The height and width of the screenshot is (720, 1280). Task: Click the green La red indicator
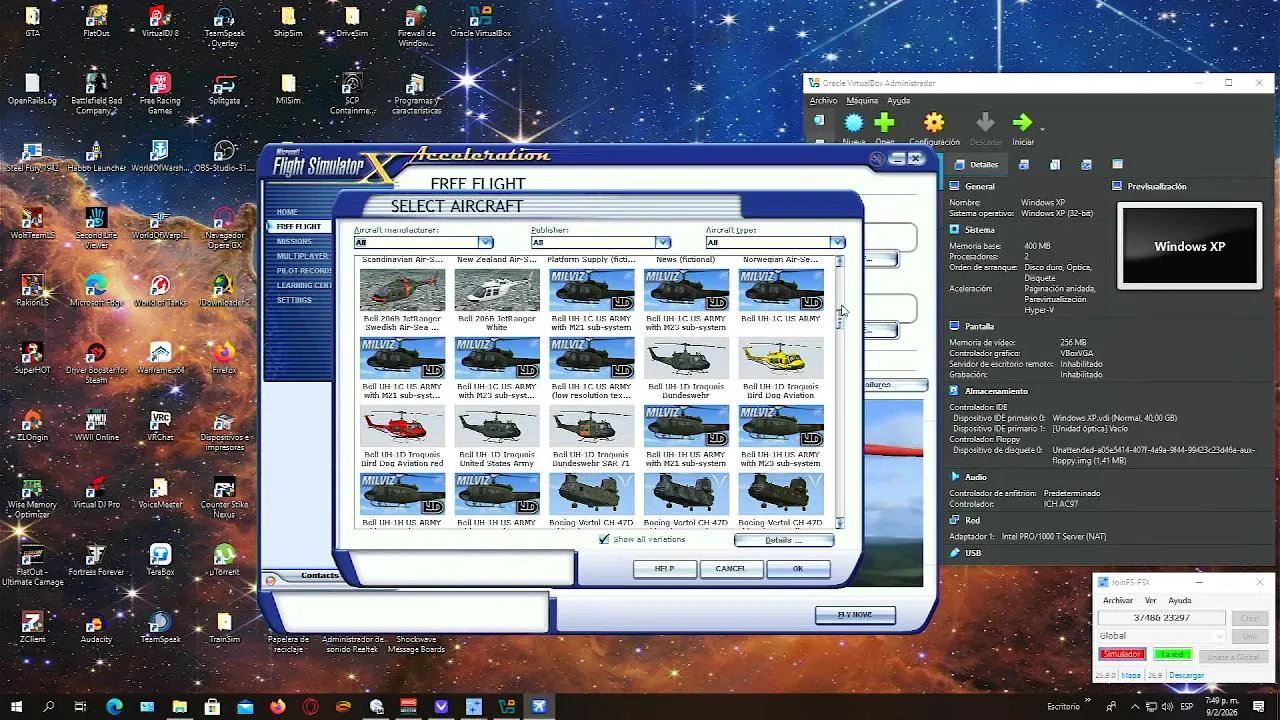1172,655
